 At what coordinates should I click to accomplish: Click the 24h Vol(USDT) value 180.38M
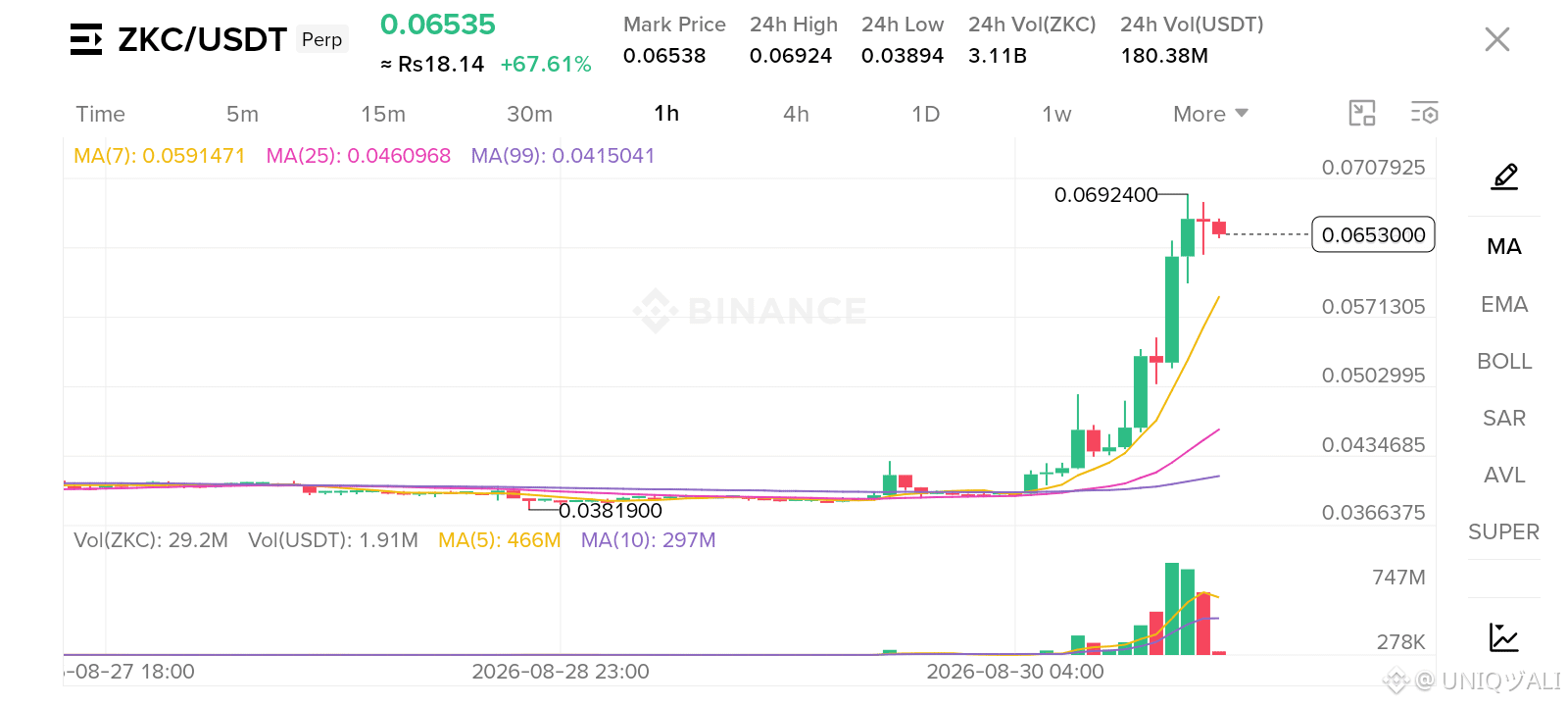(1164, 56)
